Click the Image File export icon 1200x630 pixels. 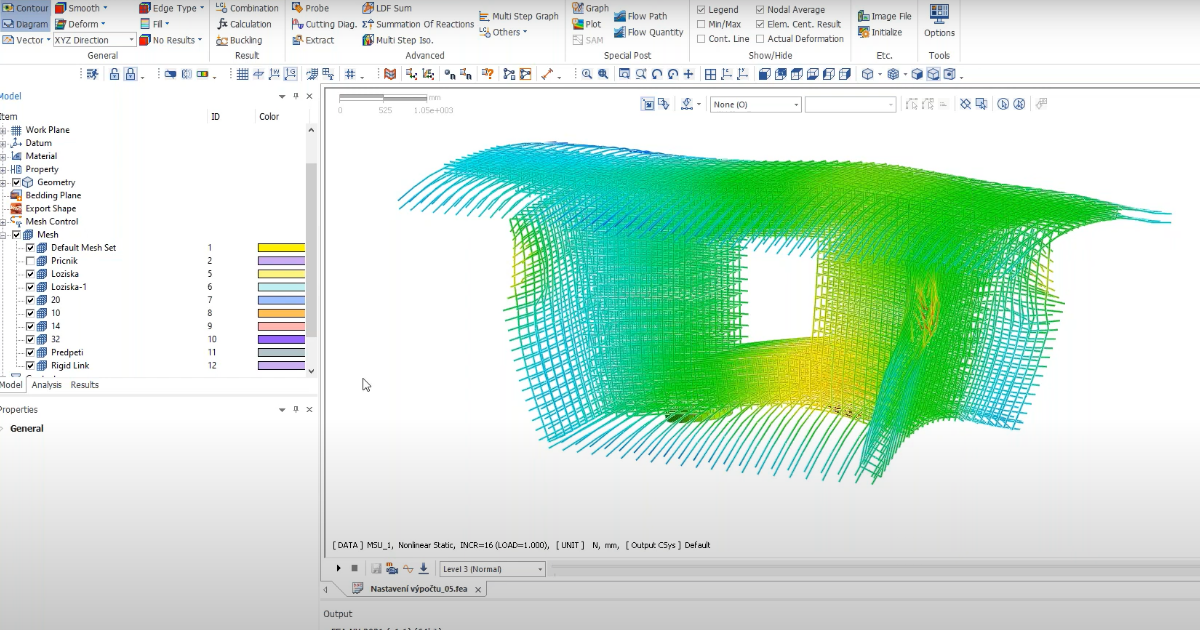(864, 16)
